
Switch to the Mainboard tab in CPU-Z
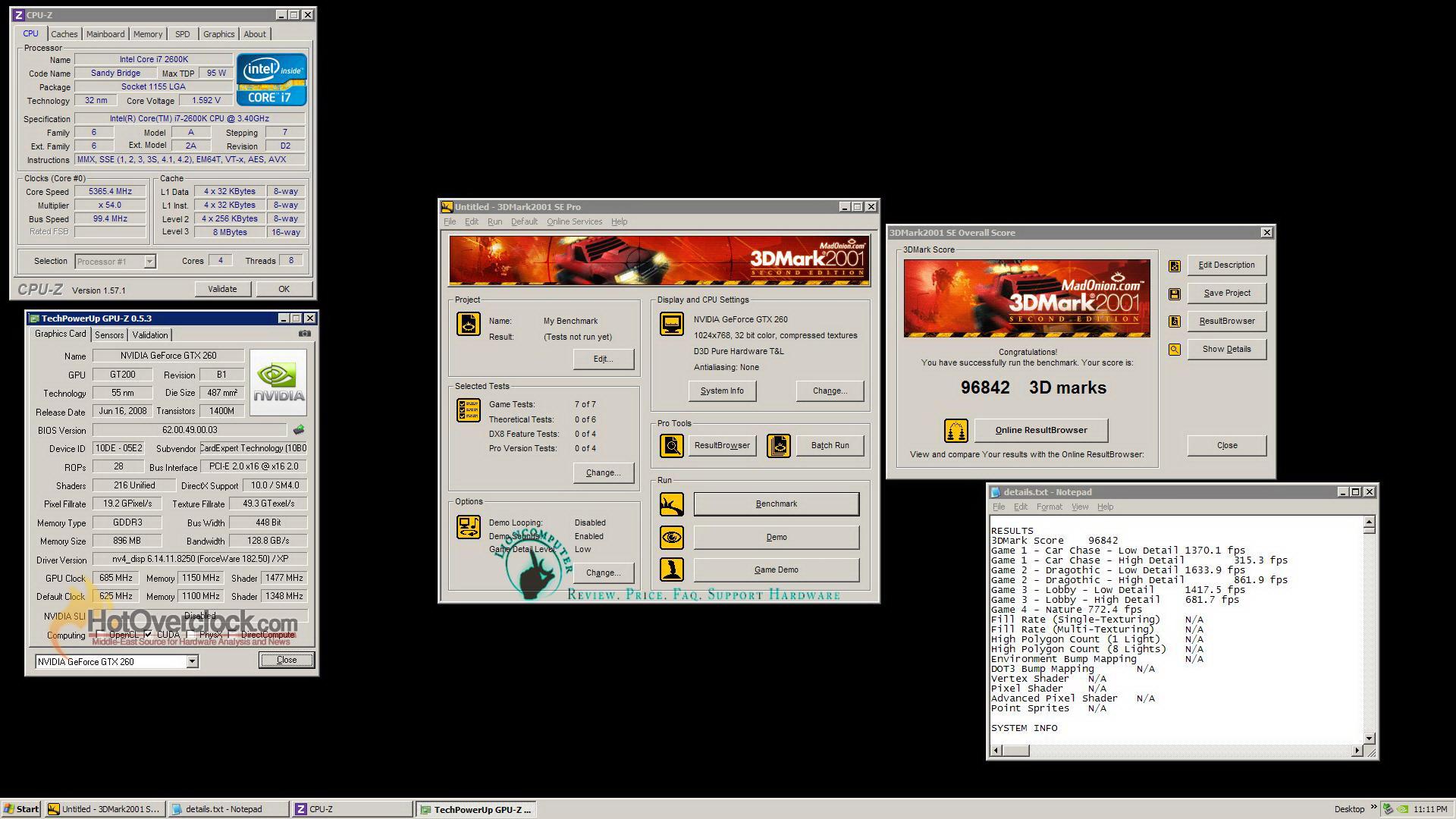(x=105, y=34)
